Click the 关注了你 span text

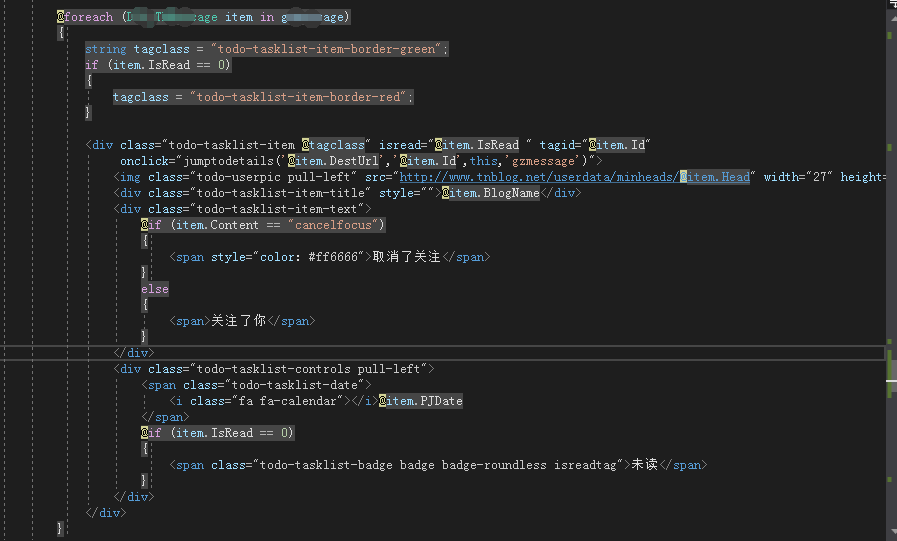tap(239, 321)
